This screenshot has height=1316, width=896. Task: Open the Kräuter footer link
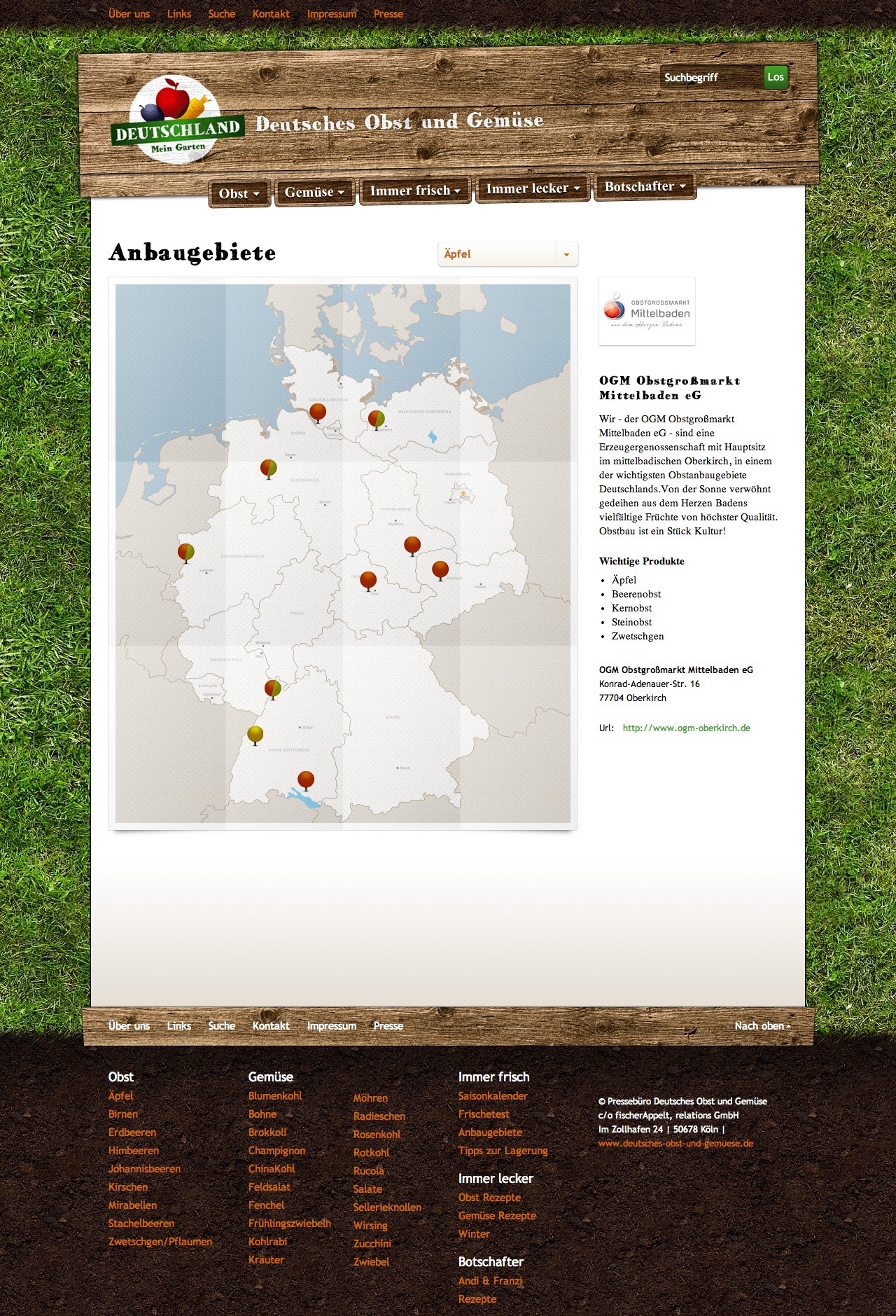pos(266,1259)
